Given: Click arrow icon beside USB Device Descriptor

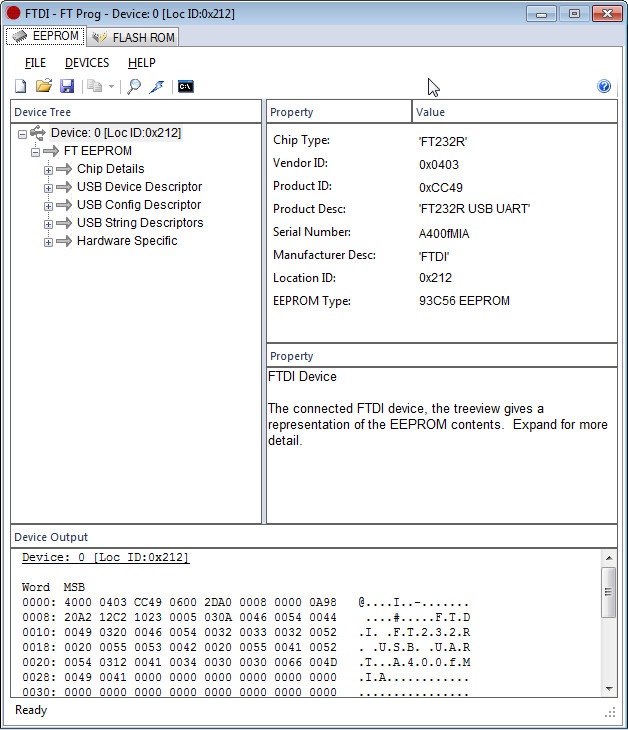Looking at the screenshot, I should coord(64,187).
